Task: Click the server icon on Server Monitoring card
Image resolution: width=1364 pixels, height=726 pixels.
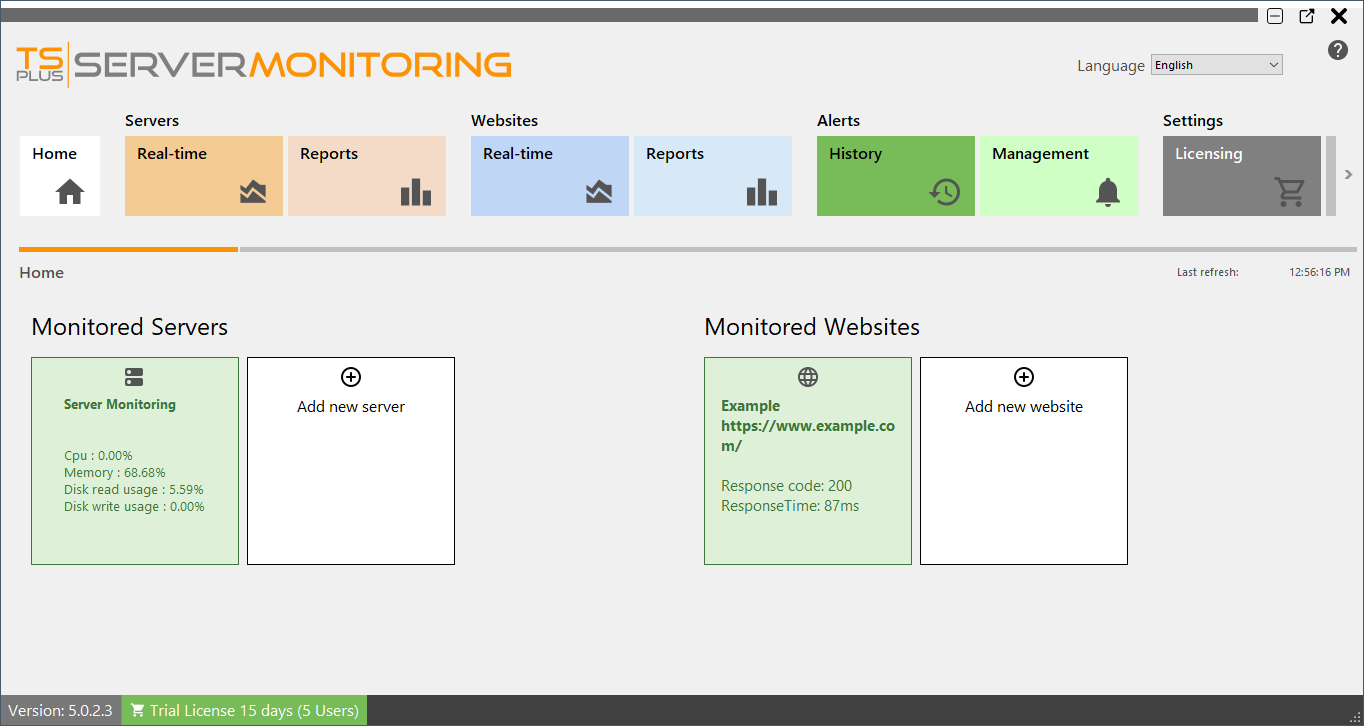Action: pyautogui.click(x=134, y=377)
